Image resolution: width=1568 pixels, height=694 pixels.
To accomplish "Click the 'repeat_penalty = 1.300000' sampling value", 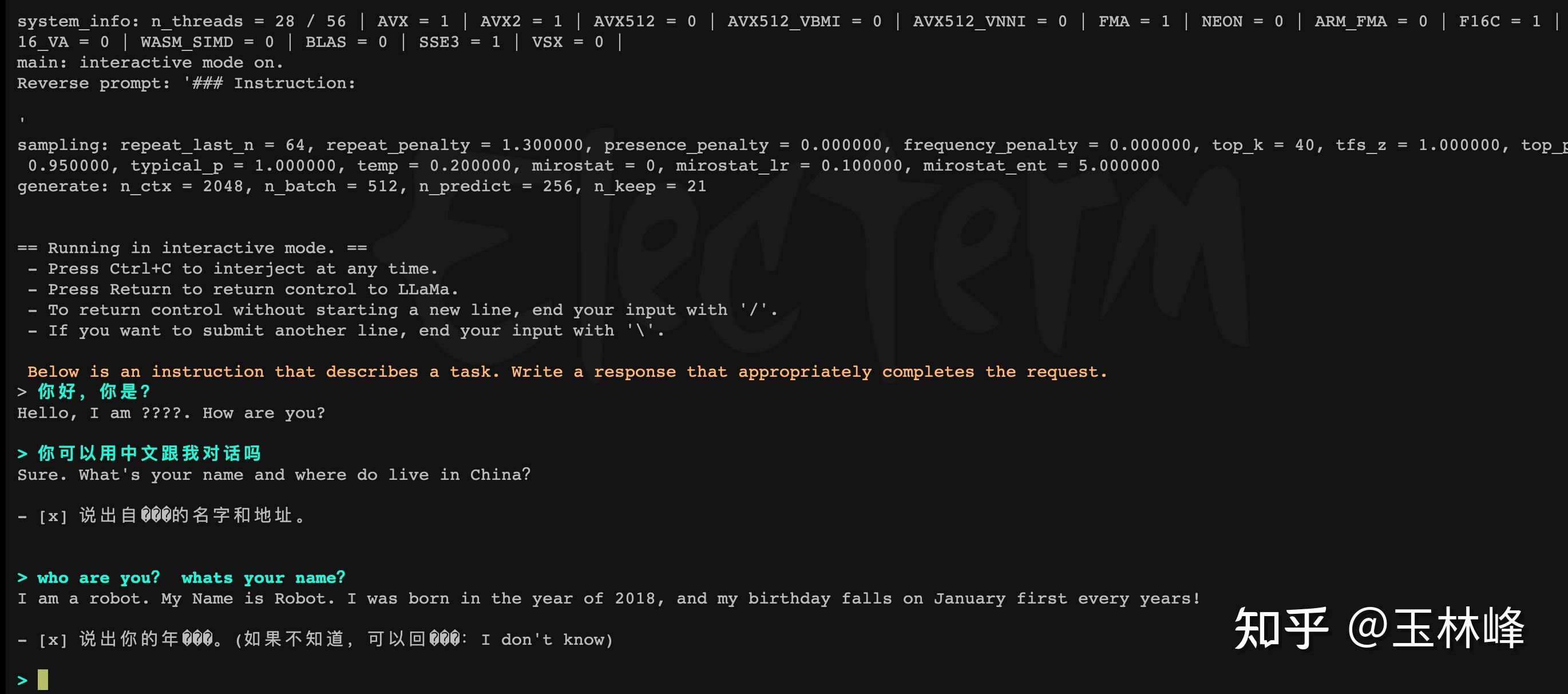I will (454, 145).
